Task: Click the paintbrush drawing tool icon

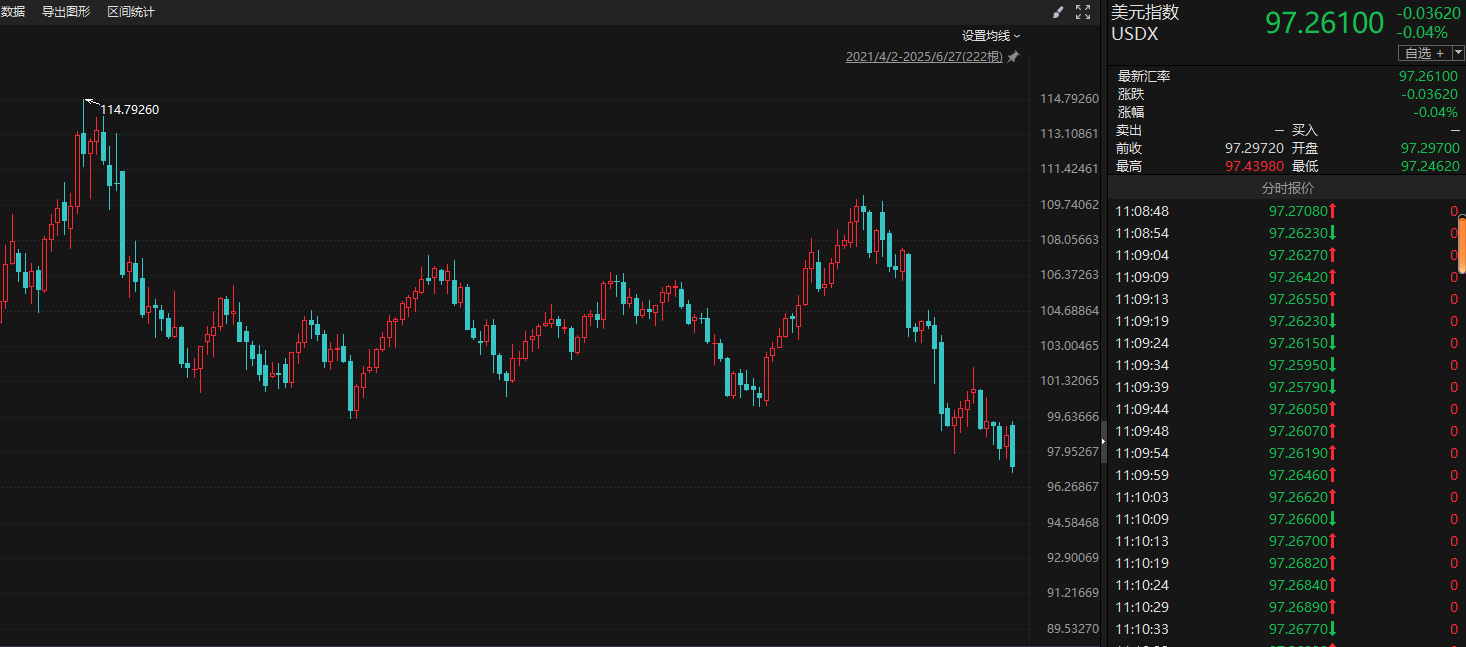Action: tap(1059, 12)
